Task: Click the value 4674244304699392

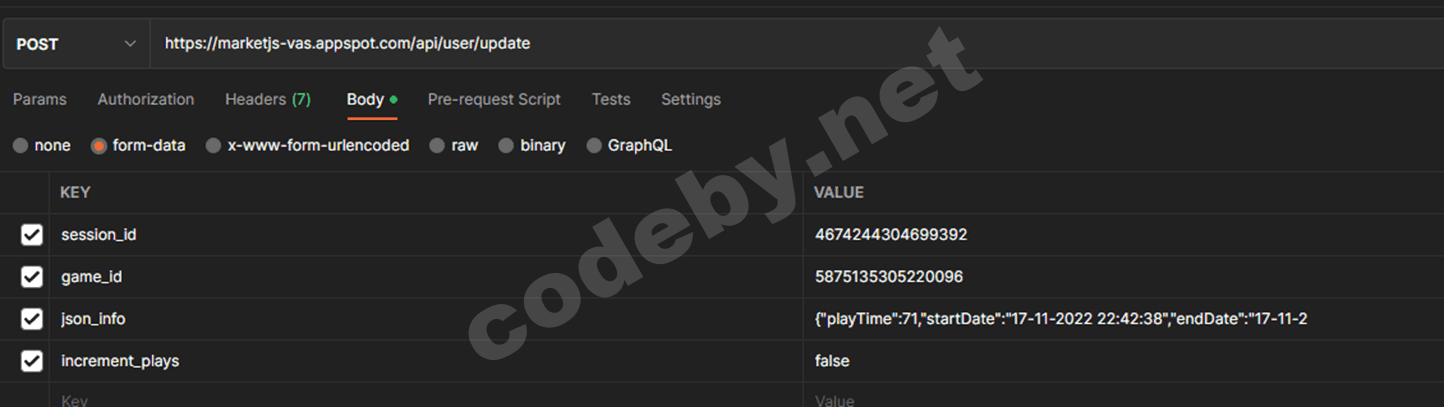Action: (x=891, y=235)
